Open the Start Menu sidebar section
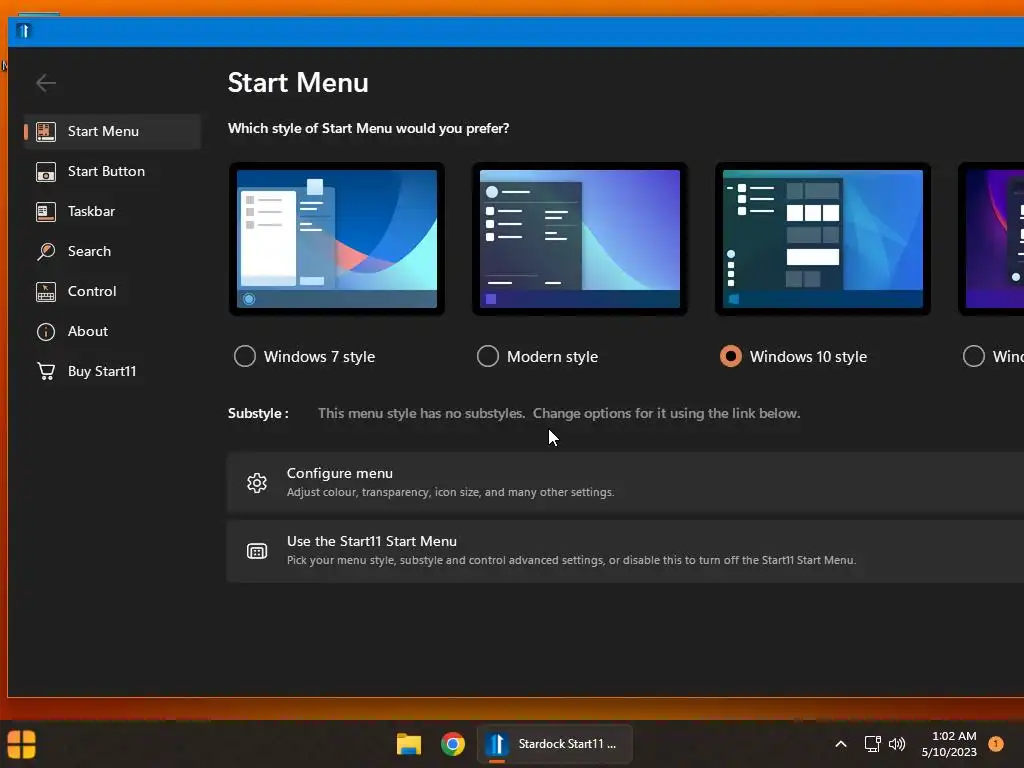1024x768 pixels. 112,131
